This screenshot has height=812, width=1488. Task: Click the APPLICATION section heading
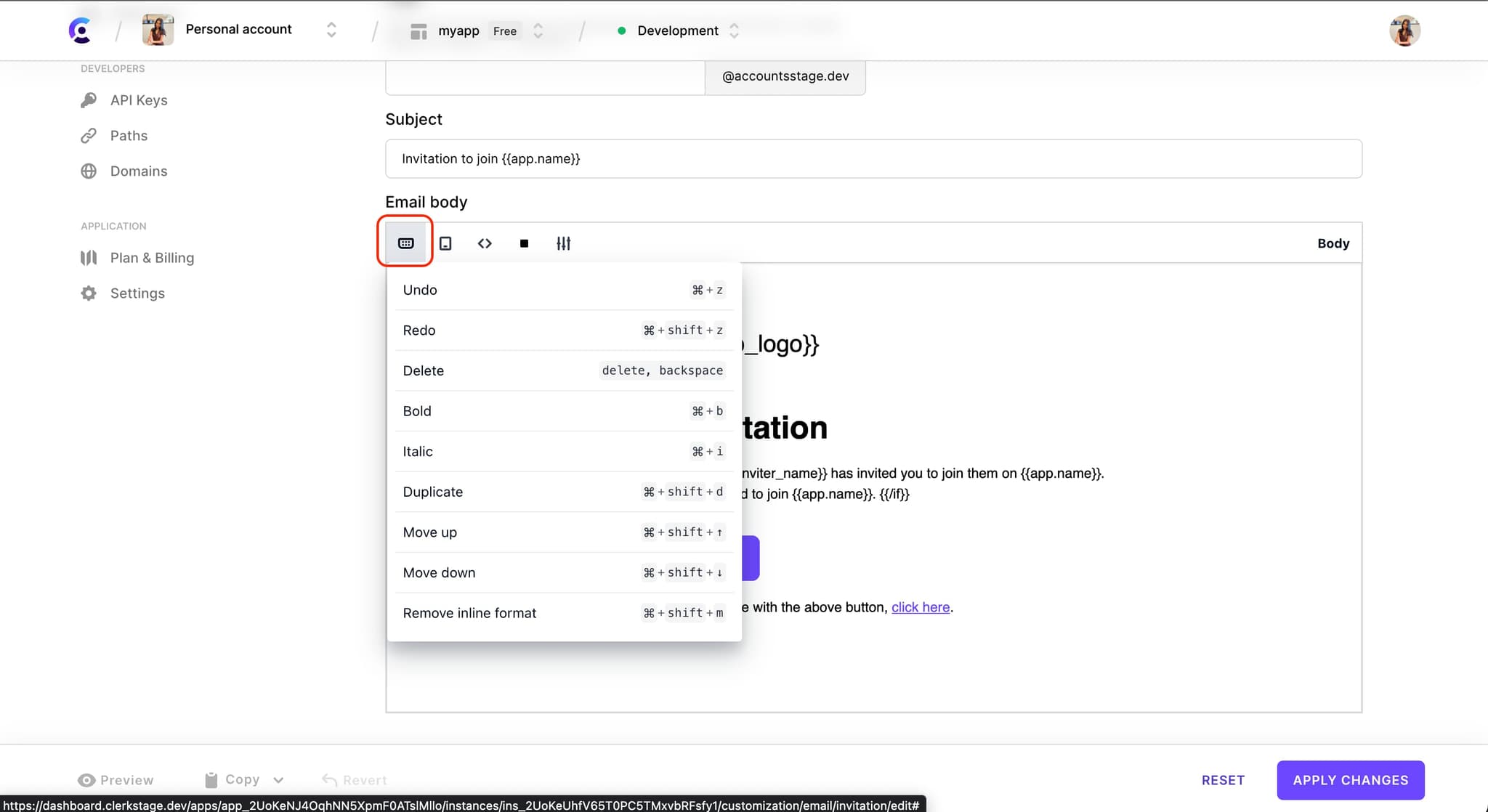tap(113, 226)
